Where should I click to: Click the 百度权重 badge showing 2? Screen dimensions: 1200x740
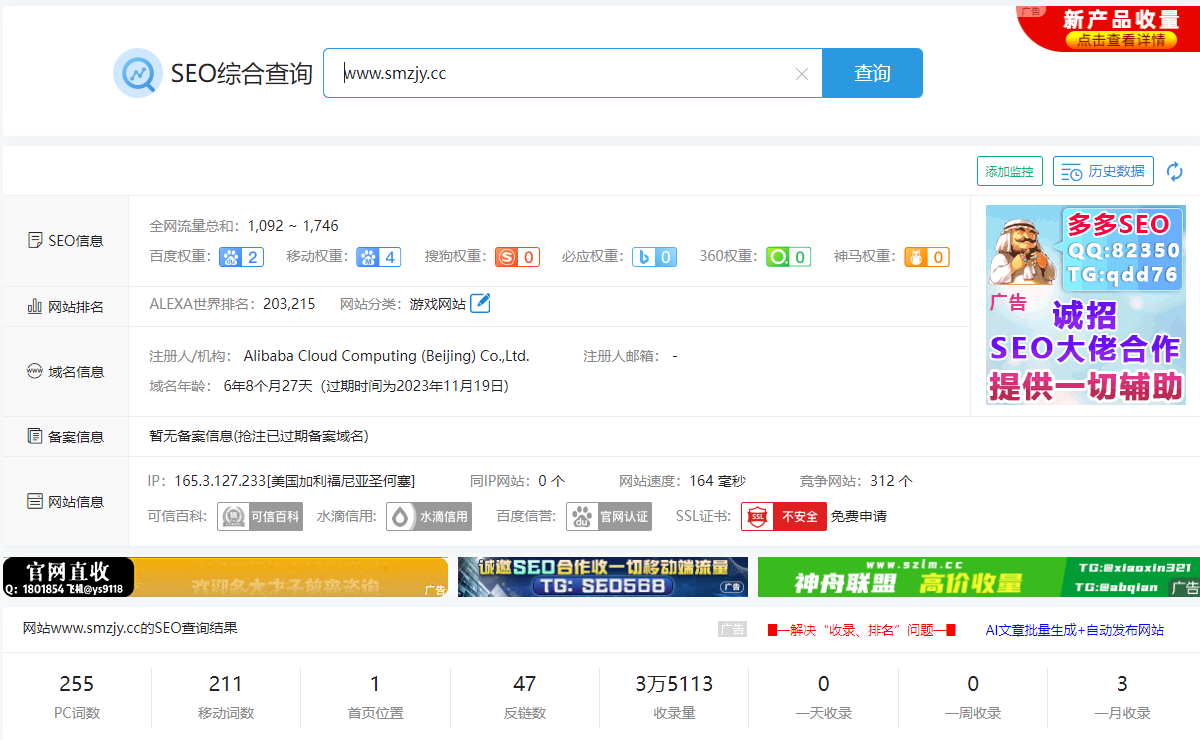point(242,257)
